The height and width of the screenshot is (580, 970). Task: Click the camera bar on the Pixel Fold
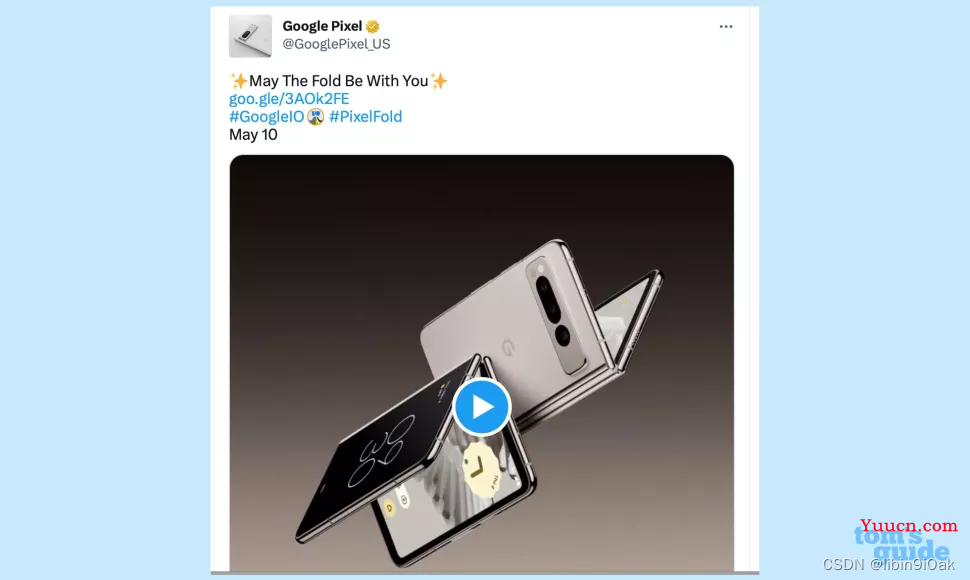(555, 314)
